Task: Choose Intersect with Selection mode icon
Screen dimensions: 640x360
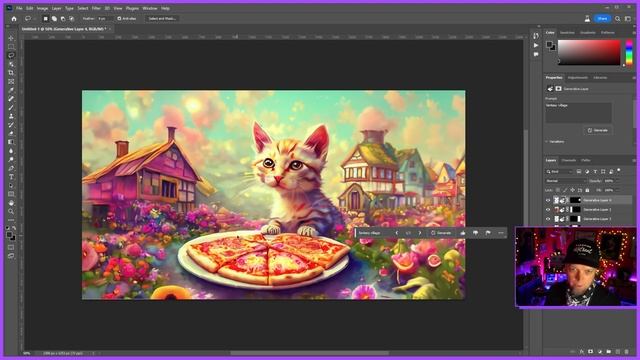Action: (71, 19)
